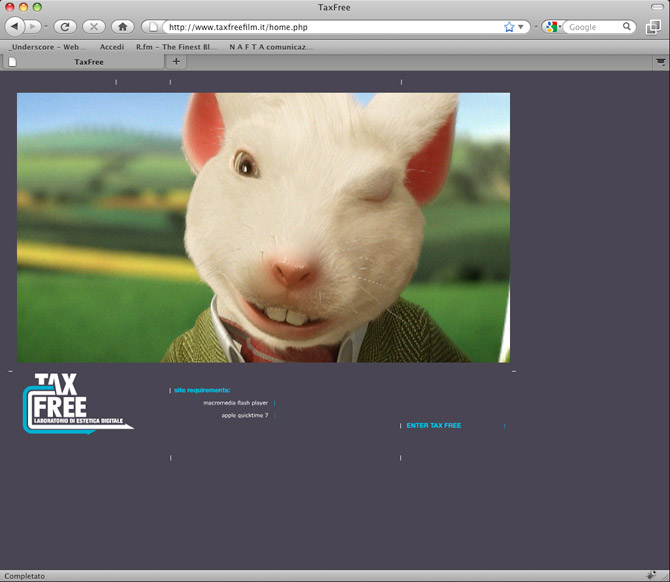Open the R.fm - The Finest Bl... bookmark
This screenshot has width=670, height=582.
point(176,47)
